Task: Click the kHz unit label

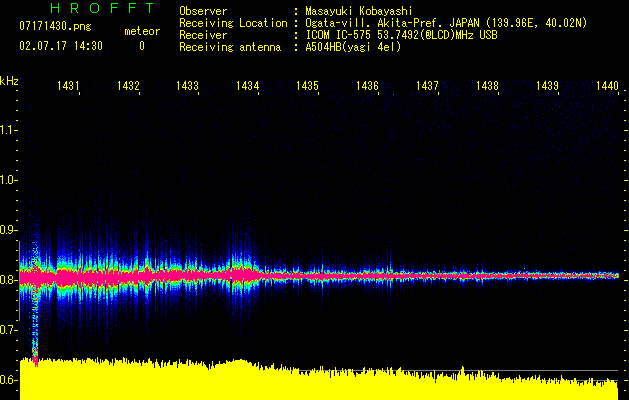Action: point(10,80)
